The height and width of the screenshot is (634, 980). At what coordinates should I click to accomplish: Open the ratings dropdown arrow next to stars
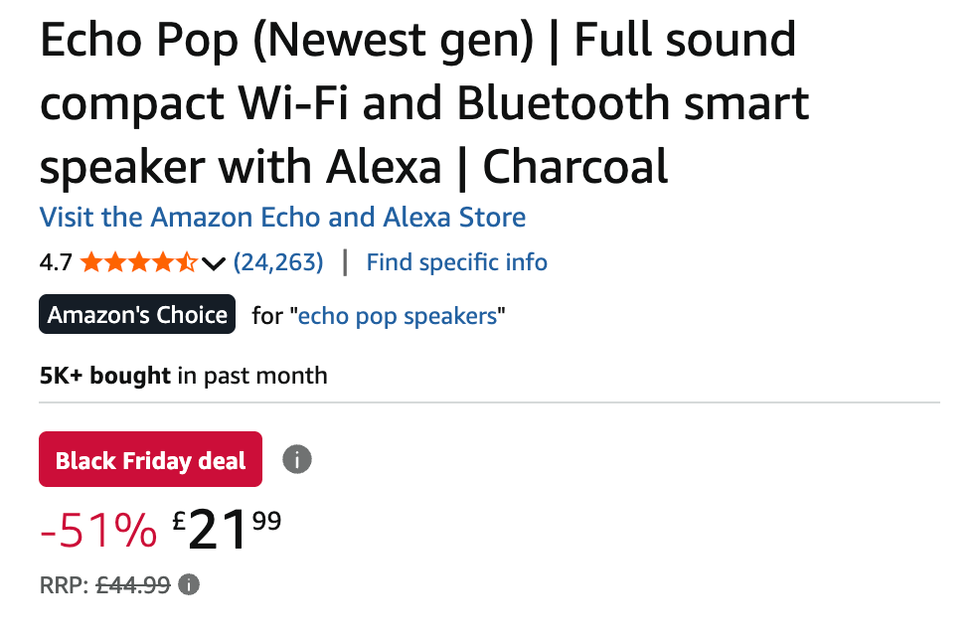pyautogui.click(x=214, y=263)
